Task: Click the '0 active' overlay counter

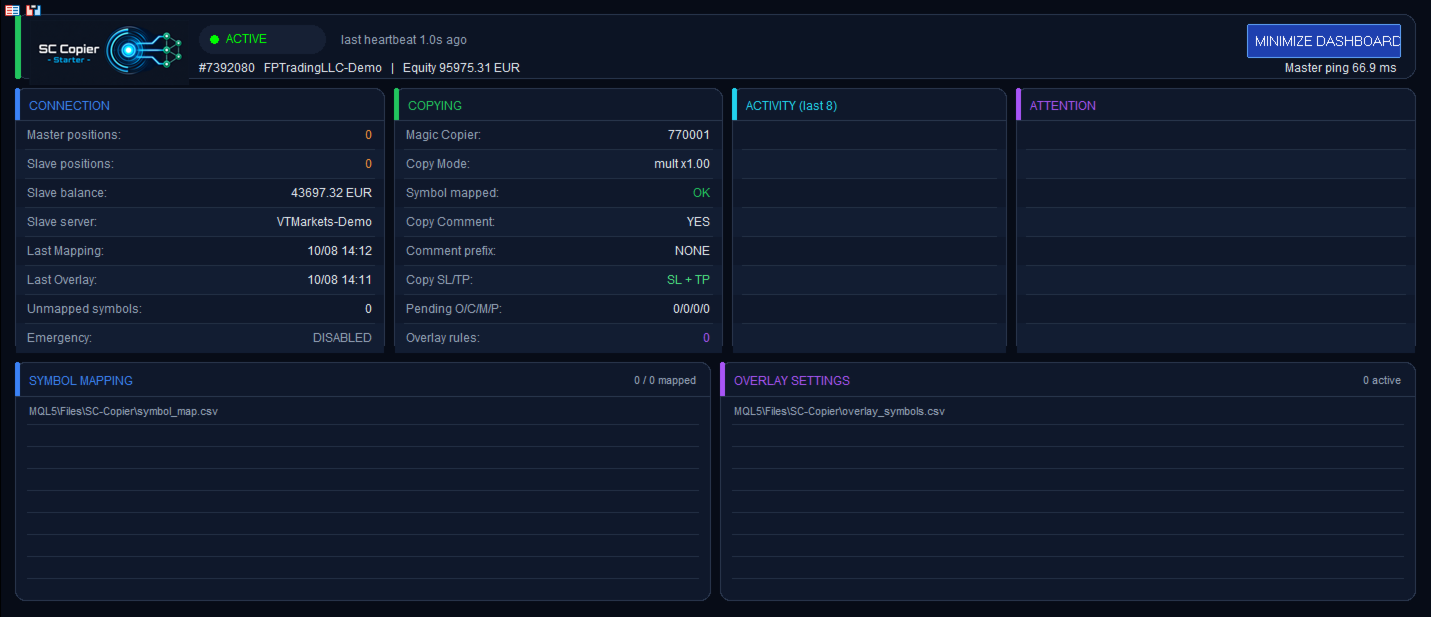Action: click(1382, 381)
